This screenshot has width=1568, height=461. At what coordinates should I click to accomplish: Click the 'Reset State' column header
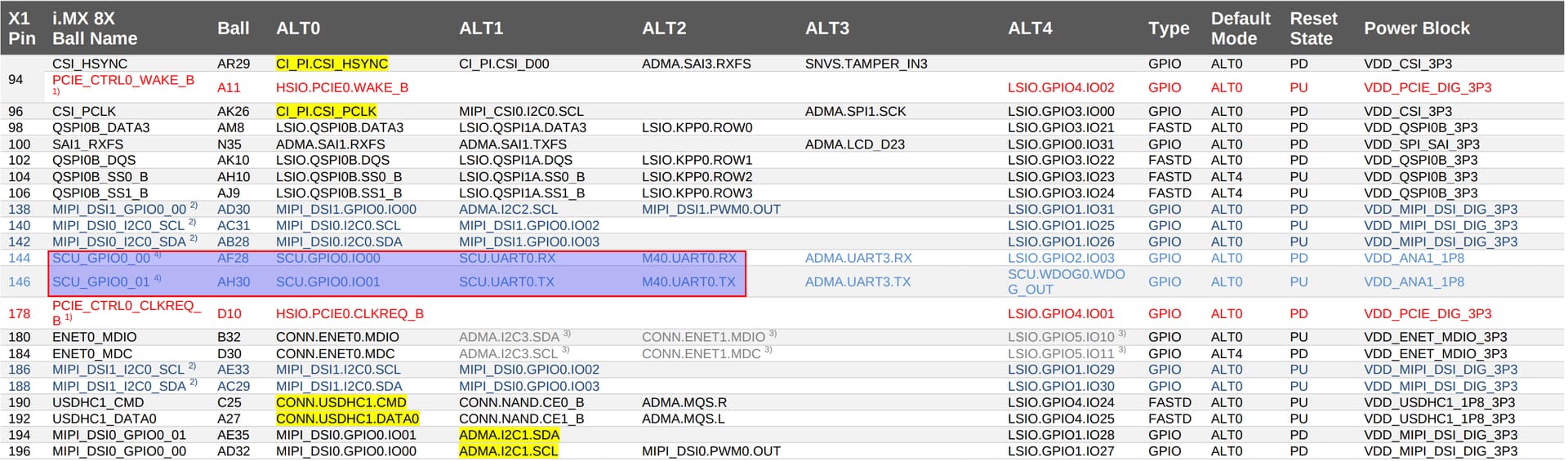(x=1313, y=29)
